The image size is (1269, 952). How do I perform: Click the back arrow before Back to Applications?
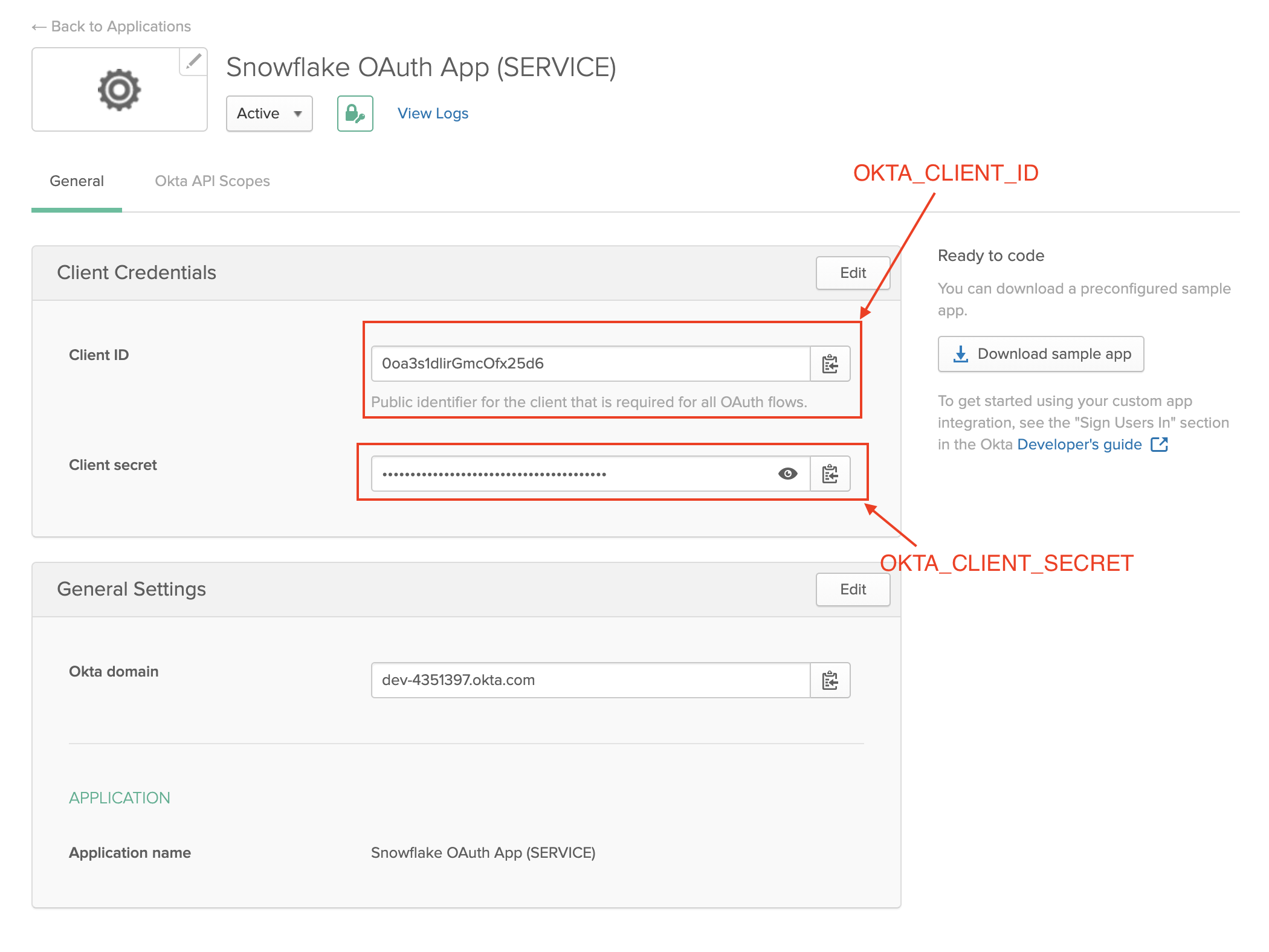pos(39,27)
